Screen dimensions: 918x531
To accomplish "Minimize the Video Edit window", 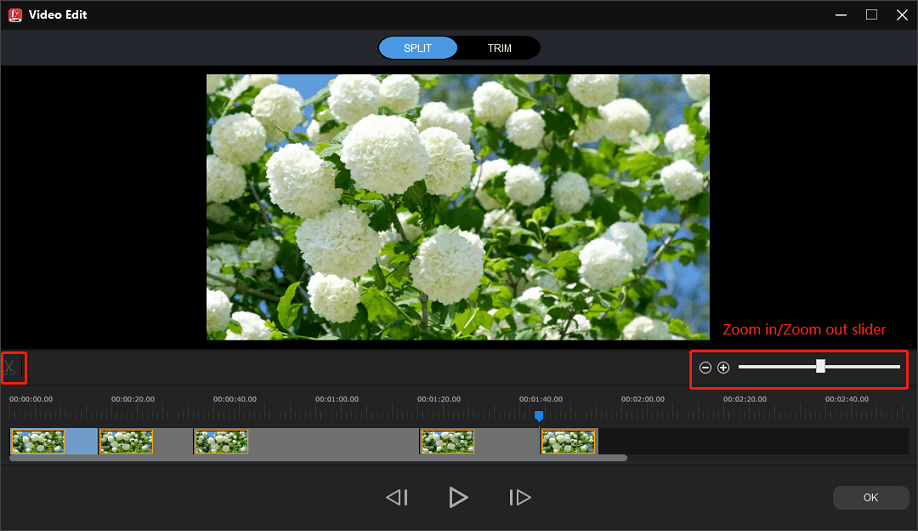I will click(x=841, y=15).
